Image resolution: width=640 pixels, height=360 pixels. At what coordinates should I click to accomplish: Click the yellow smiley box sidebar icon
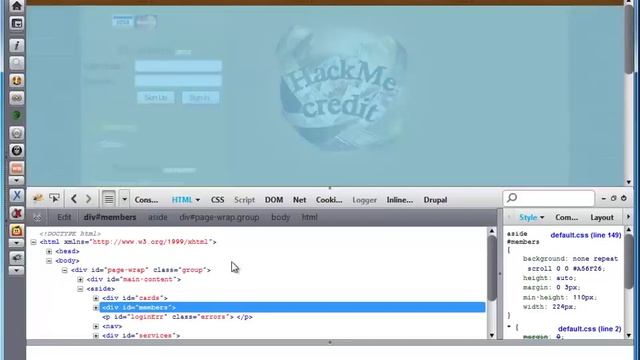coord(16,231)
